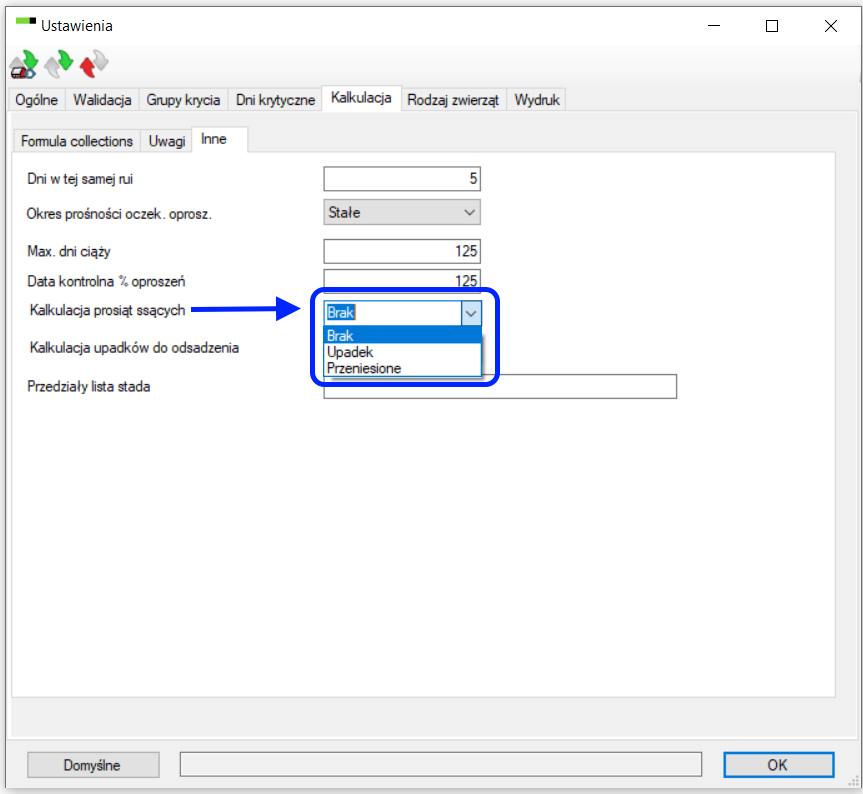Click the first toolbar icon with green arrow and truck

tap(24, 64)
